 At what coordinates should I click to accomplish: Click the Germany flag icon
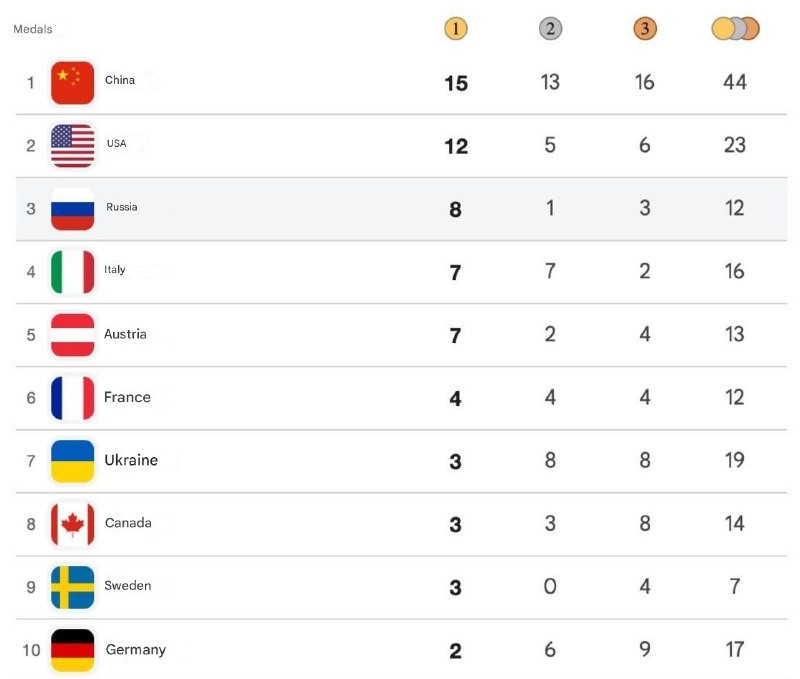pyautogui.click(x=73, y=650)
